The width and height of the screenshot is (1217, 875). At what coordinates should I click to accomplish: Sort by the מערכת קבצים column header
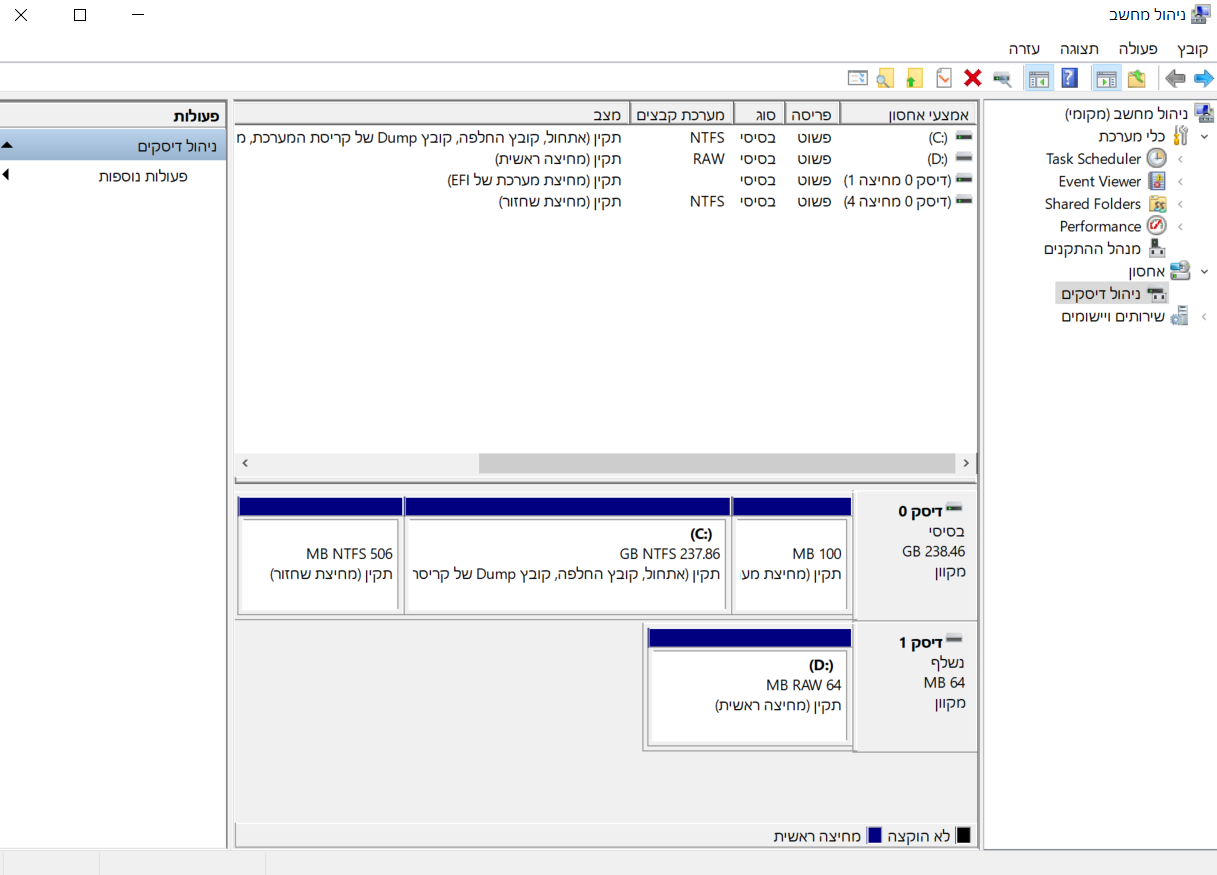pyautogui.click(x=682, y=114)
